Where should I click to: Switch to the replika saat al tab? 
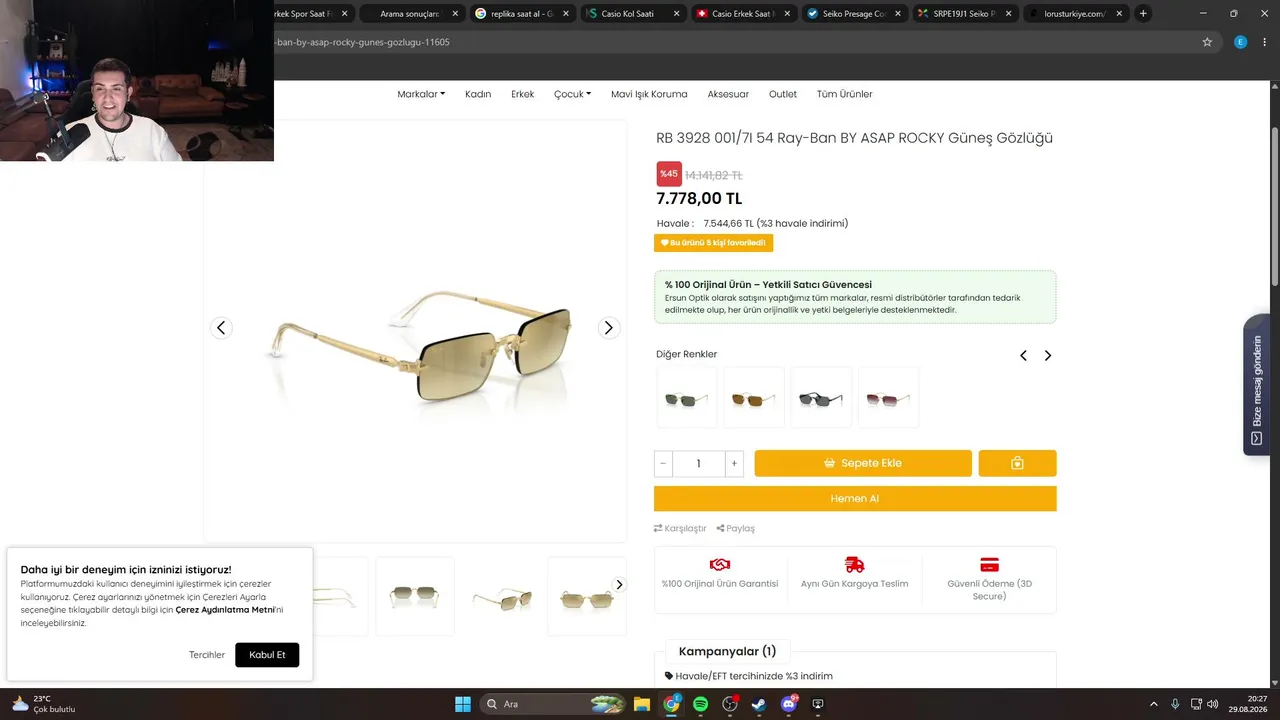521,14
